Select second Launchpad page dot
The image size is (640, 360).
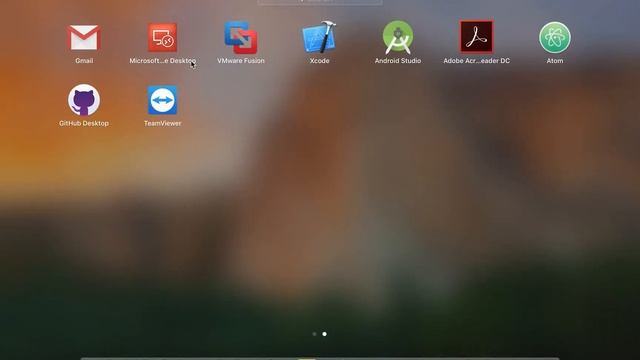324,334
